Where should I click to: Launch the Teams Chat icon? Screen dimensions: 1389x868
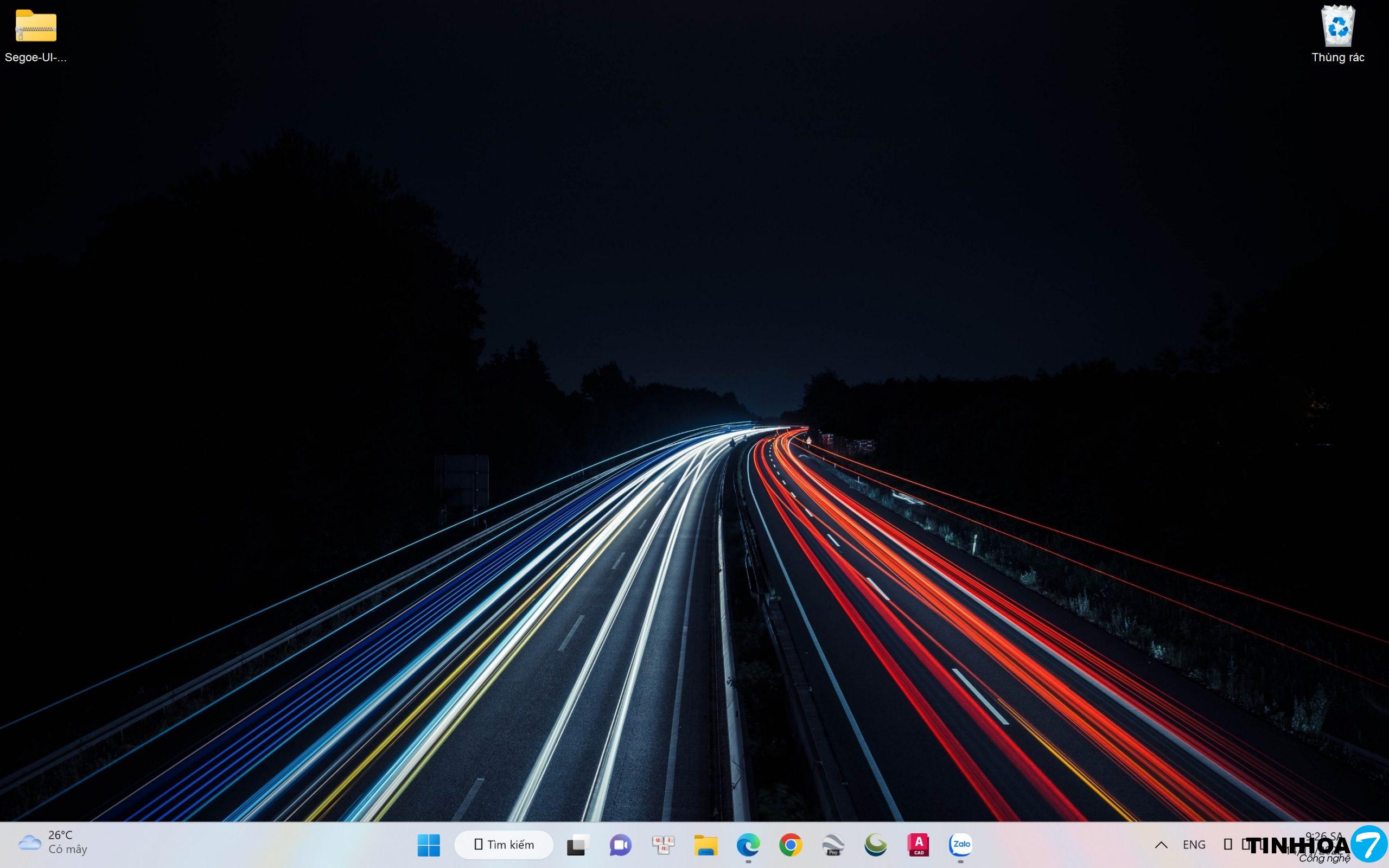tap(620, 845)
